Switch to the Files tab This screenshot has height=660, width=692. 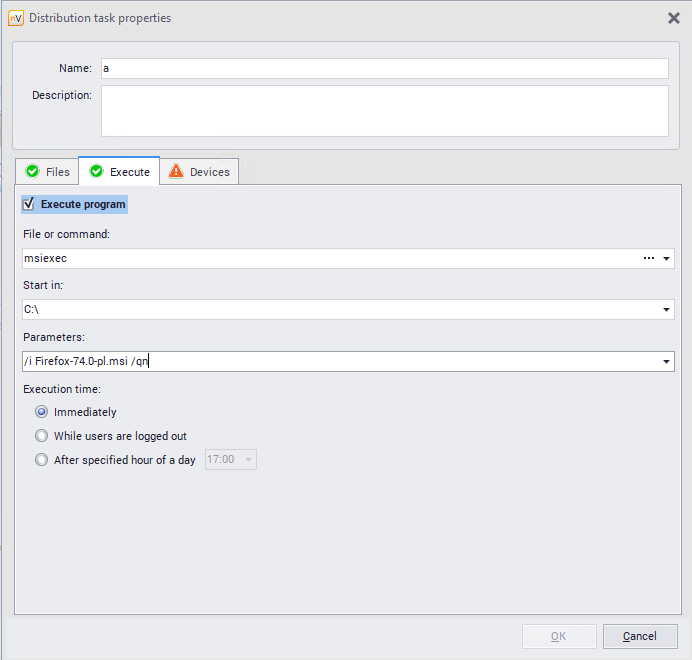47,172
